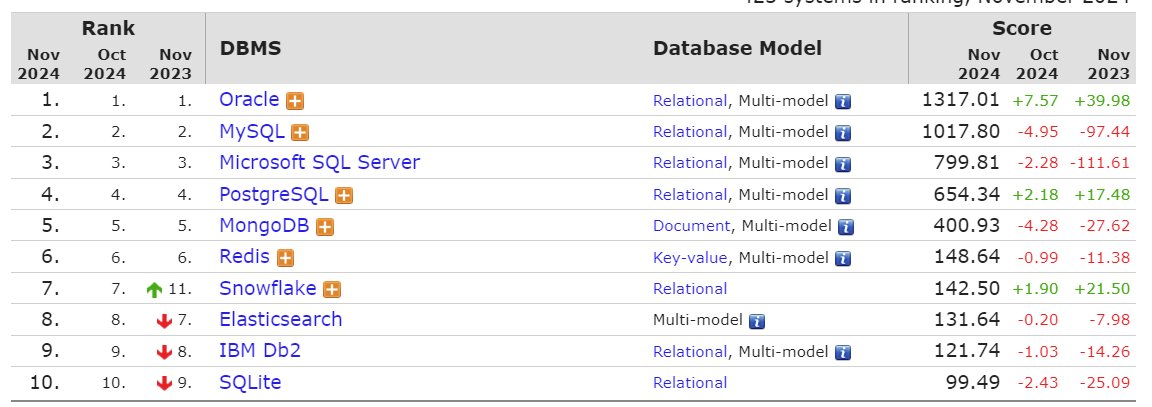Select Microsoft SQL Server score 799.81

967,162
